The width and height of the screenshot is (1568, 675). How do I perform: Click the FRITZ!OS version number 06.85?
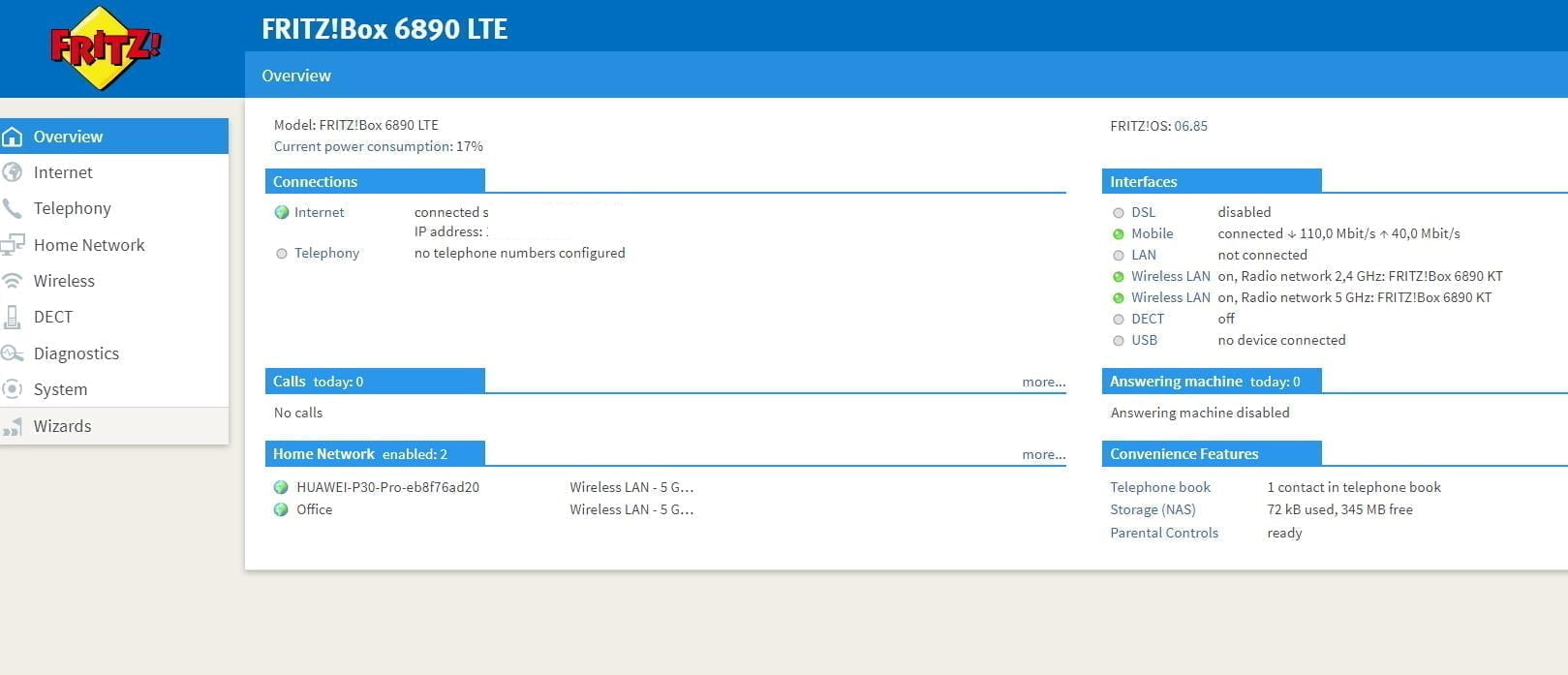(x=1190, y=126)
